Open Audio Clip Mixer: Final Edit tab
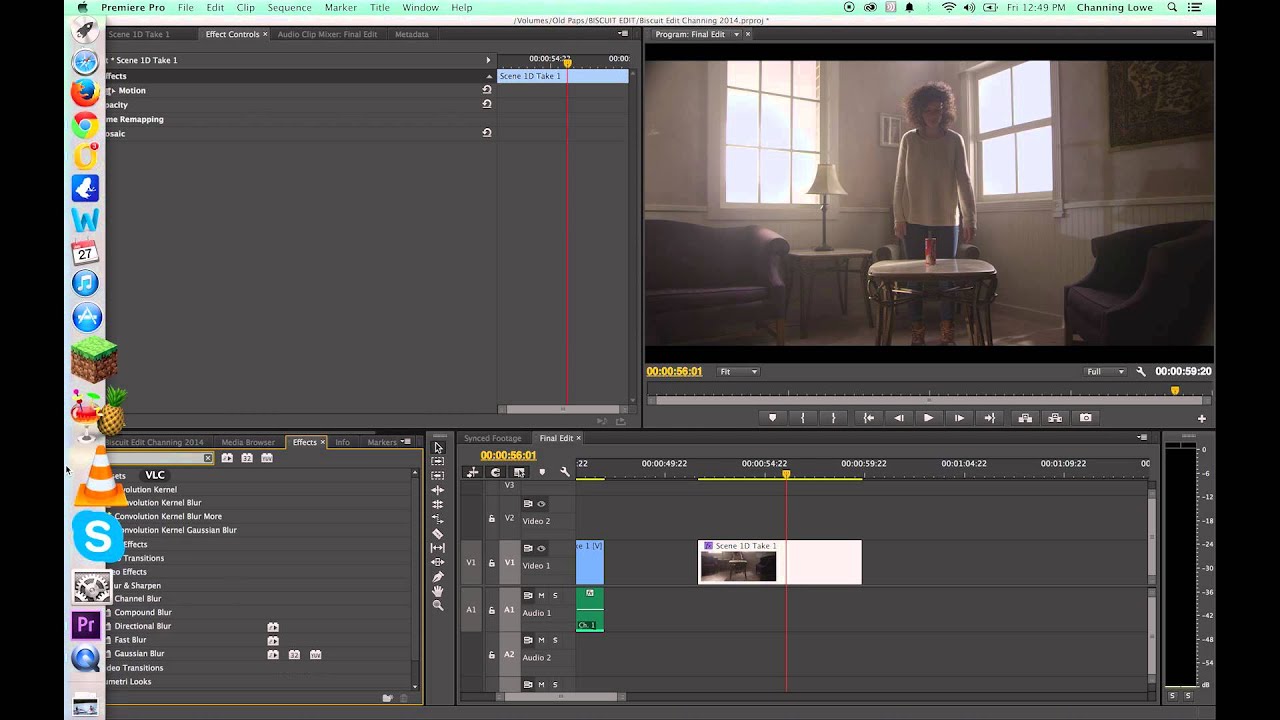 [327, 34]
